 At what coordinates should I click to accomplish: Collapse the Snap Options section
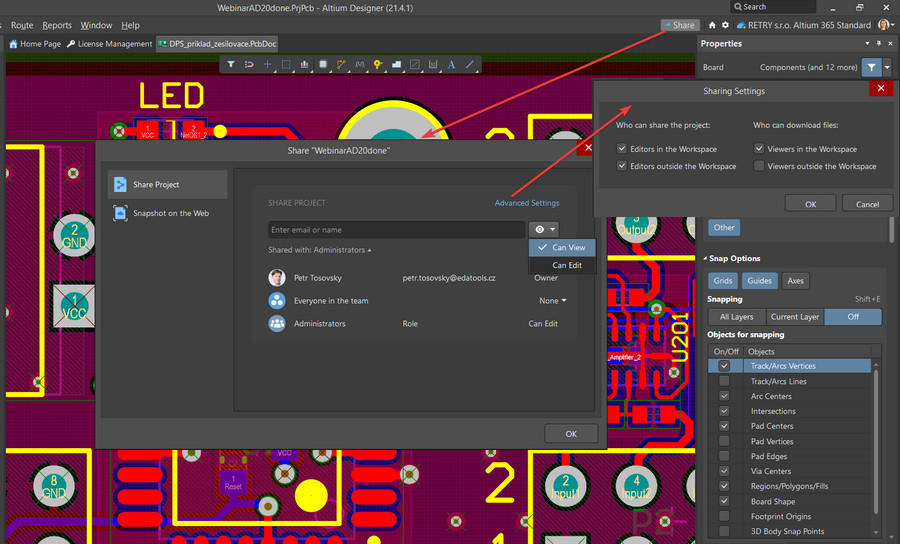coord(705,258)
